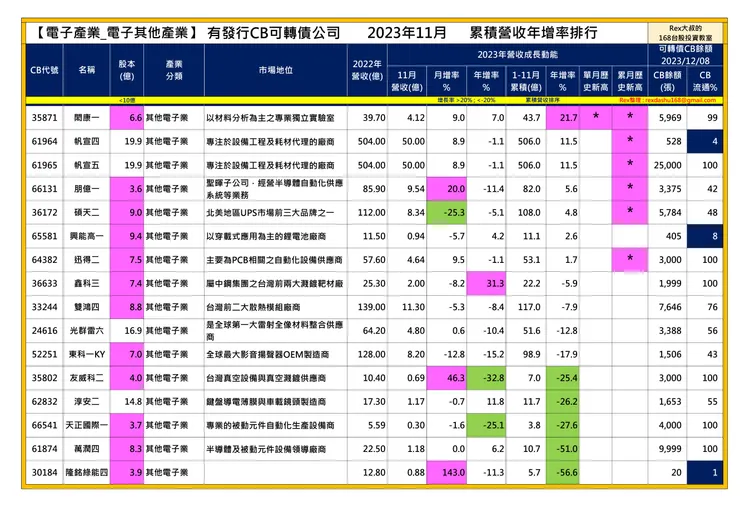Select CB code 24616
This screenshot has height=523, width=740.
[x=44, y=330]
